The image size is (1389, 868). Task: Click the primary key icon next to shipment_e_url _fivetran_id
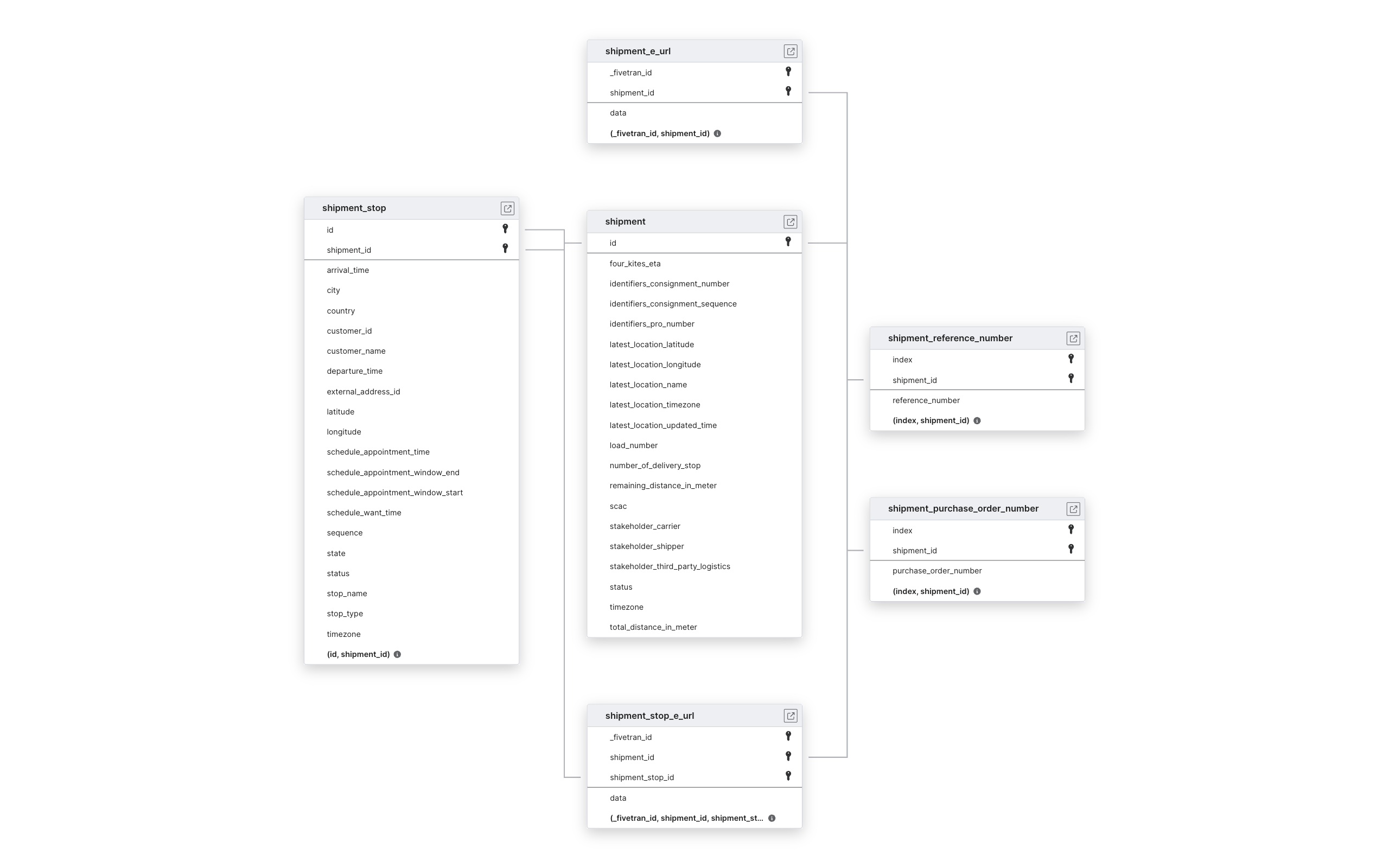788,71
